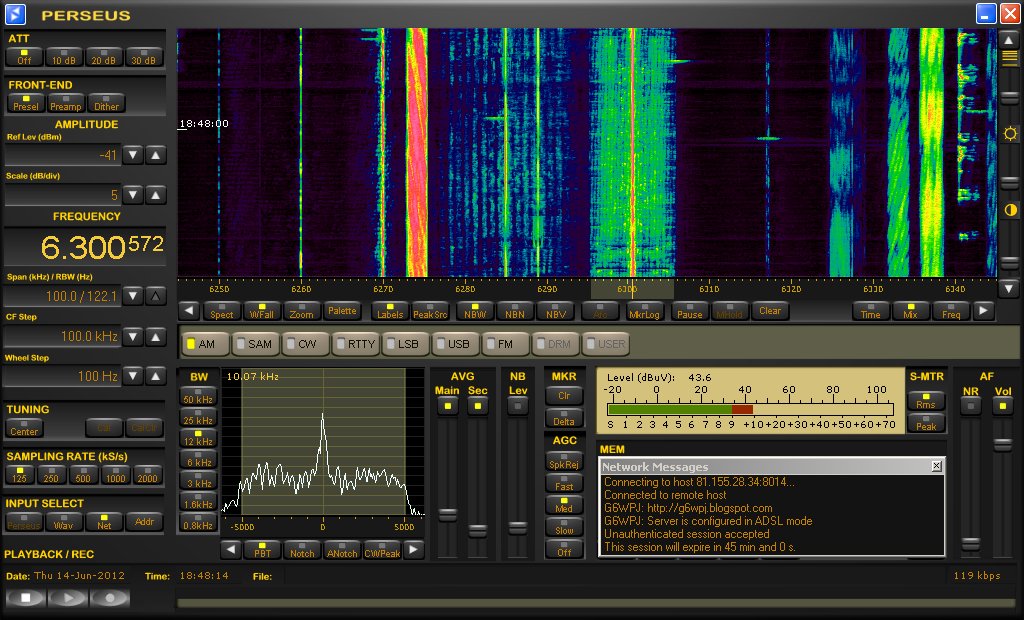Click the Clear button
This screenshot has height=620, width=1024.
click(770, 311)
